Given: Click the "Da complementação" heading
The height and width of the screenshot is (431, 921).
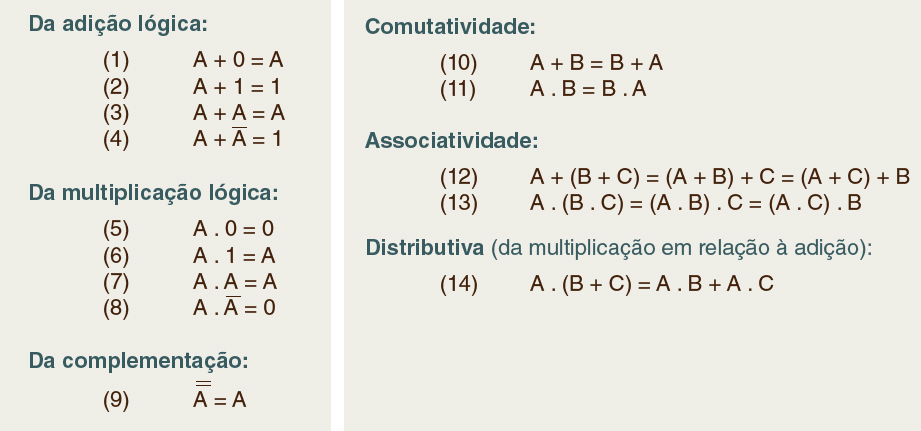Looking at the screenshot, I should [x=138, y=360].
